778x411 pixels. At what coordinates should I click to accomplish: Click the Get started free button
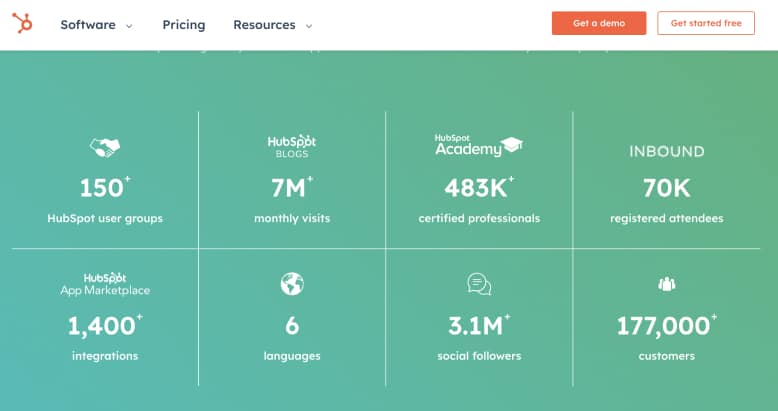click(x=706, y=23)
